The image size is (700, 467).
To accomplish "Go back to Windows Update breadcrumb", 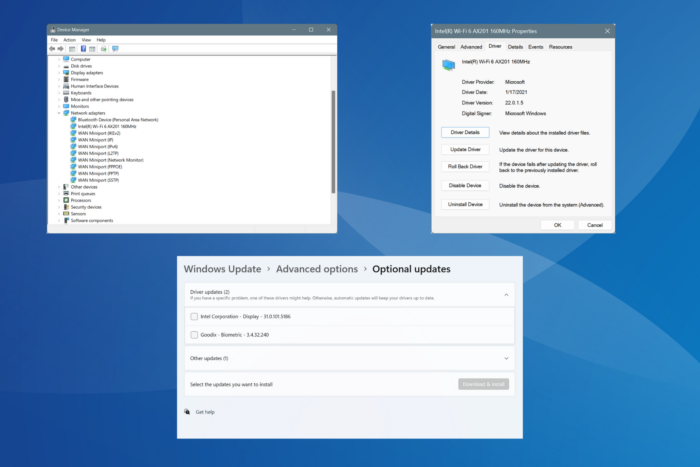I will (x=222, y=269).
